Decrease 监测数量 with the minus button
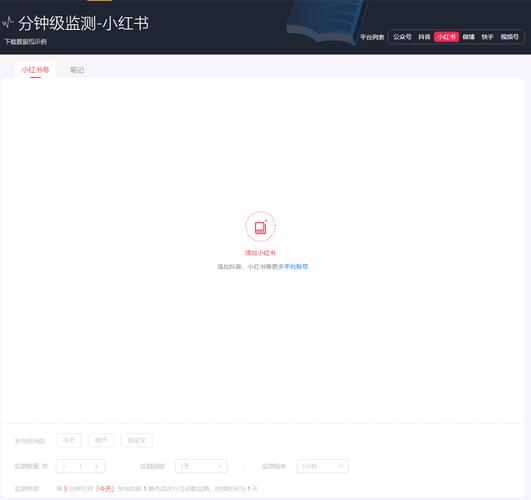This screenshot has width=531, height=500. pos(64,466)
